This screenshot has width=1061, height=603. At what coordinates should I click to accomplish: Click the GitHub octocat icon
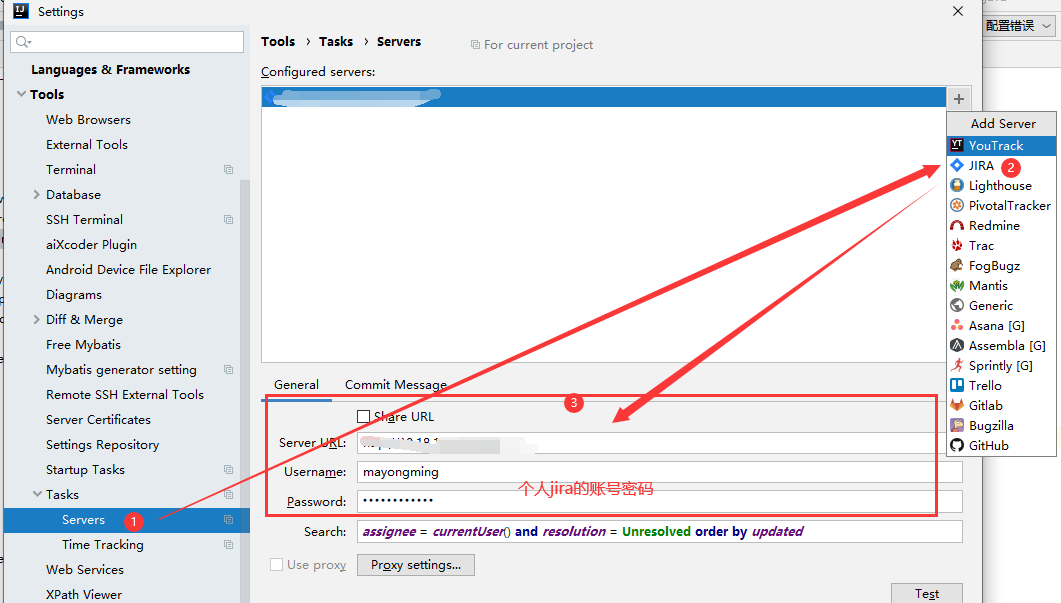click(x=957, y=445)
